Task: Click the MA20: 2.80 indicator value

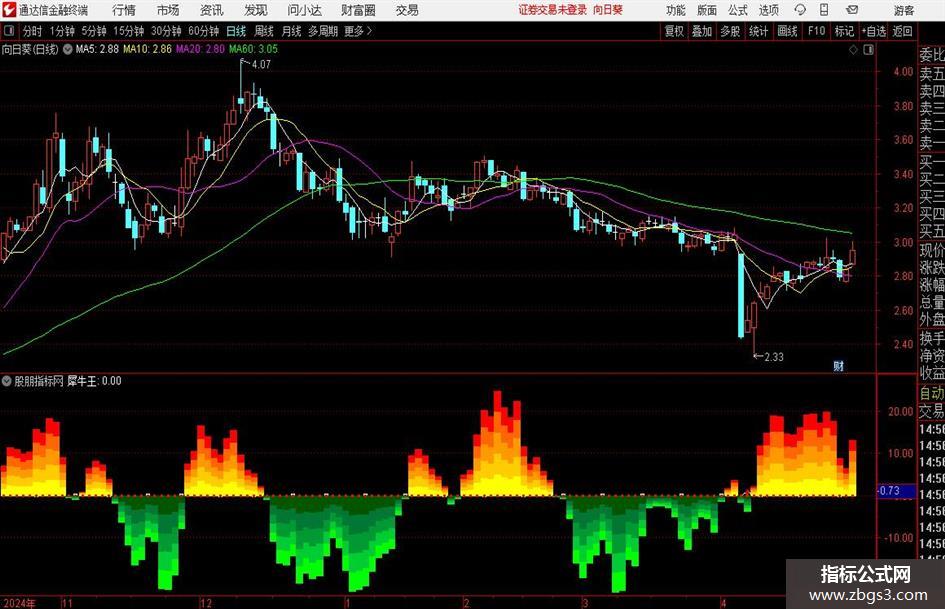Action: 200,49
